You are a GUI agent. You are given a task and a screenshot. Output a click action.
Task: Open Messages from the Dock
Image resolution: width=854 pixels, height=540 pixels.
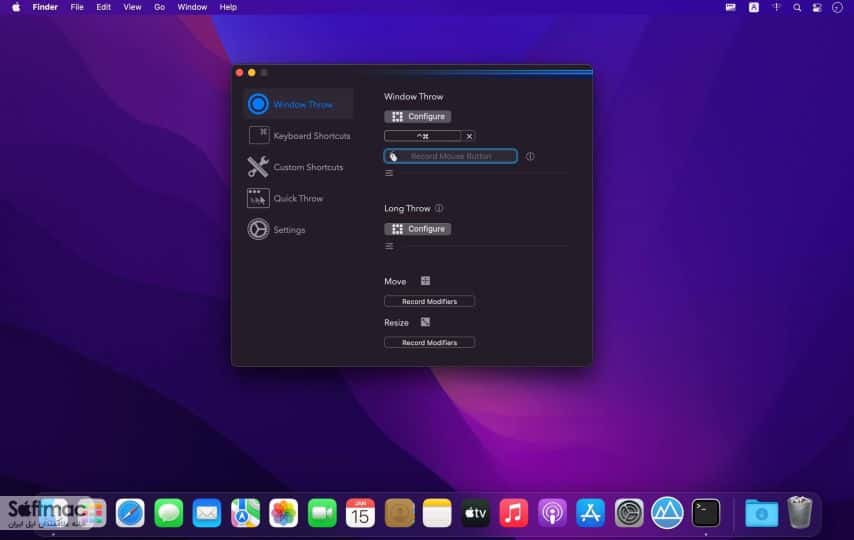[169, 513]
